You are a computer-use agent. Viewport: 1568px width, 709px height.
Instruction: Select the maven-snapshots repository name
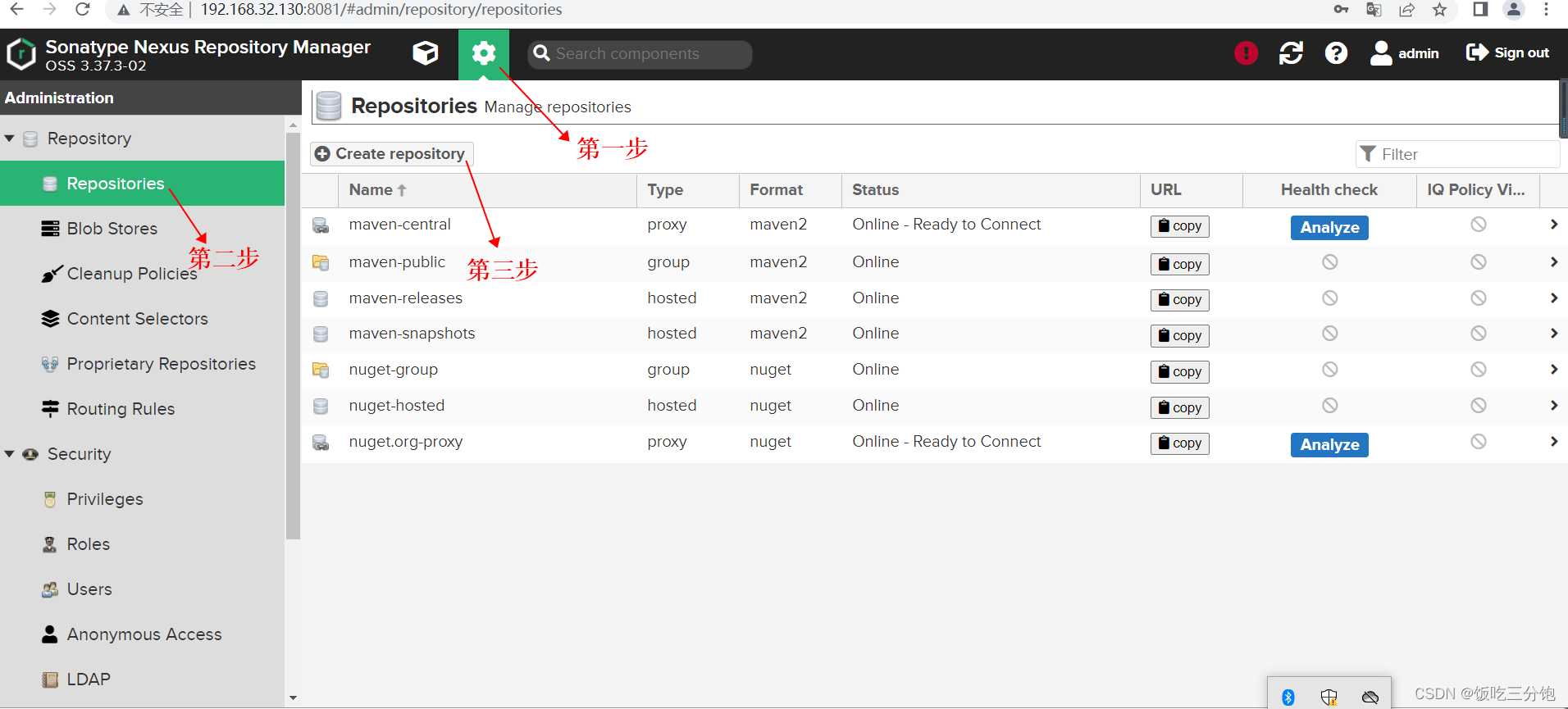[x=412, y=334]
